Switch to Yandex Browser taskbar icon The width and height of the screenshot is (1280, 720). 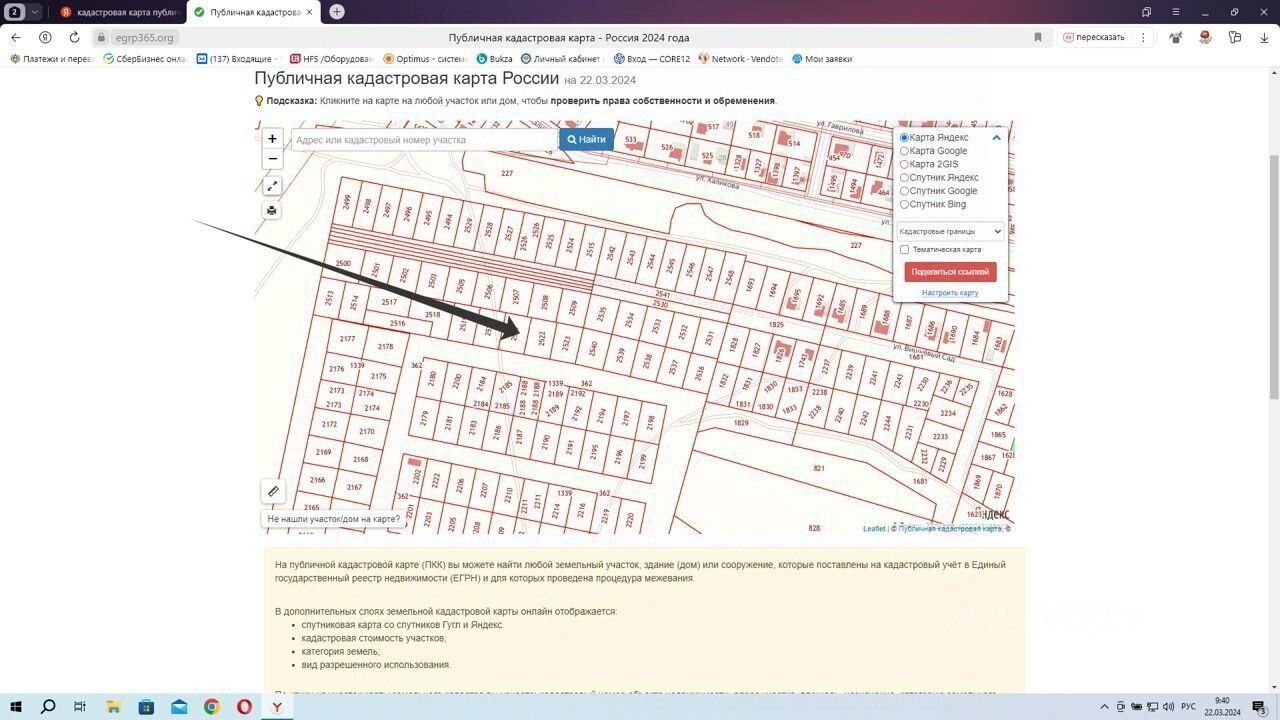click(x=277, y=707)
